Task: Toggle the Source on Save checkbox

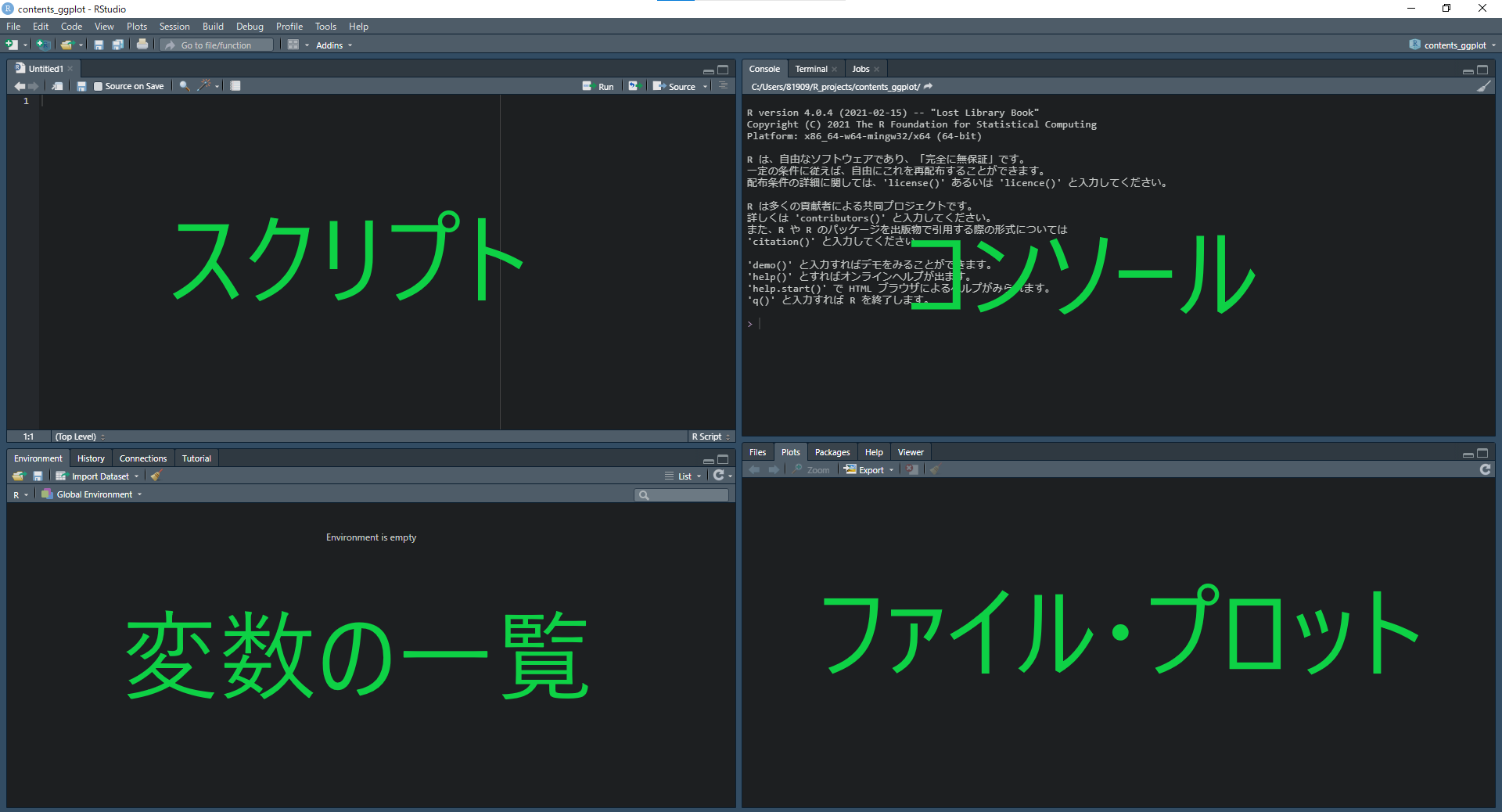Action: [x=98, y=86]
